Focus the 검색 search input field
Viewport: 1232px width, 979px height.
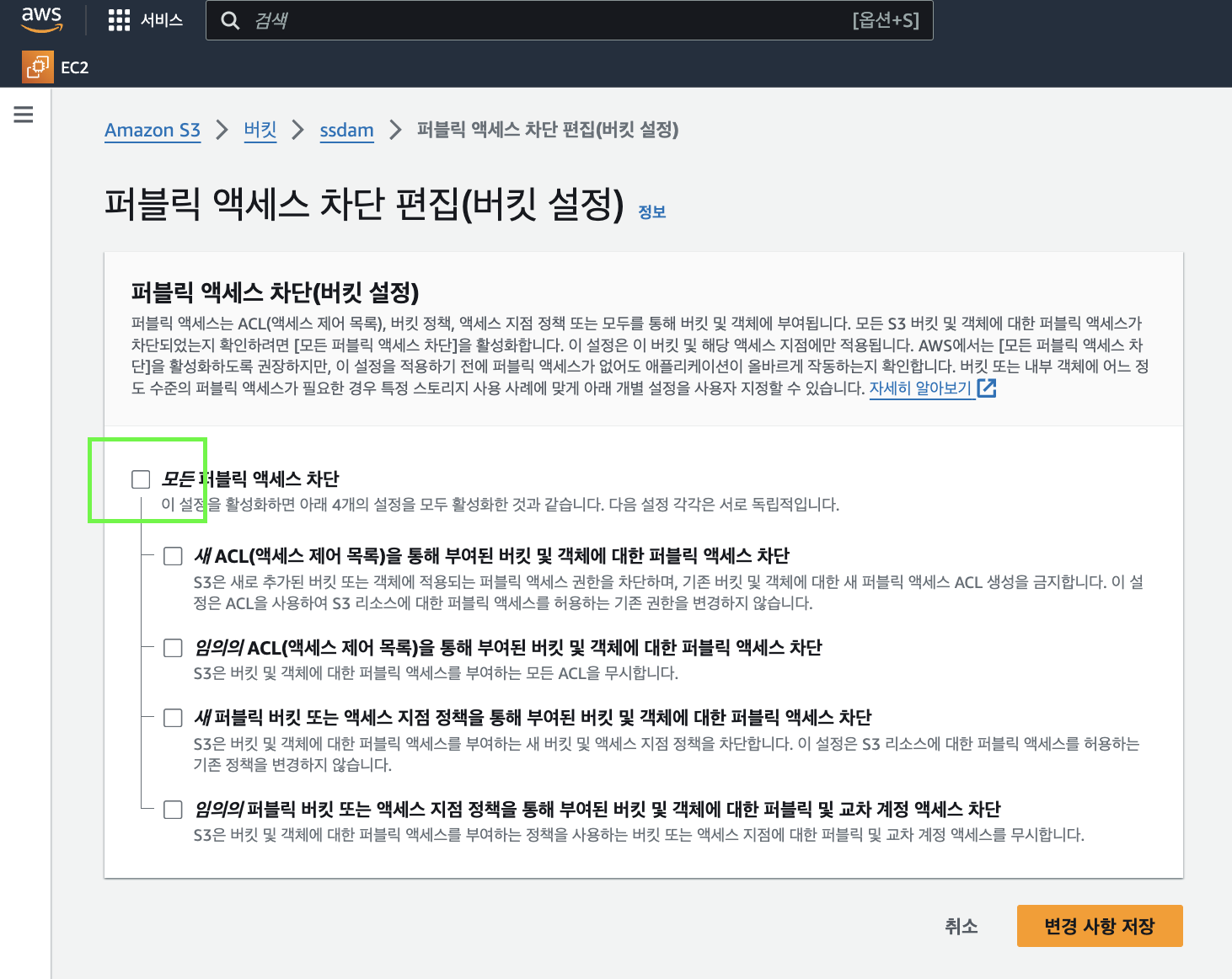tap(570, 20)
